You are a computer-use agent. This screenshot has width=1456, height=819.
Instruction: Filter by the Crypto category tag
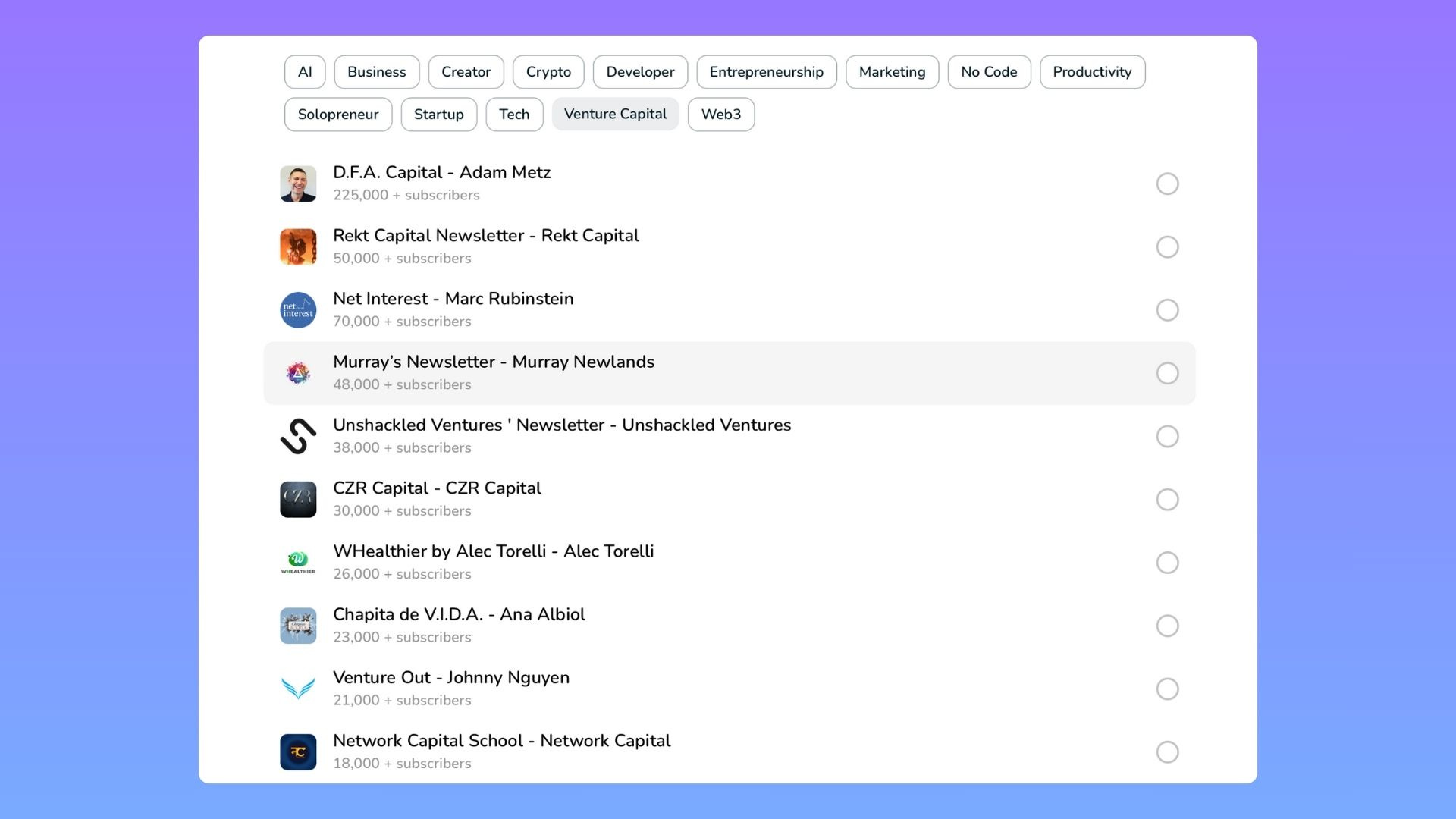[x=548, y=72]
